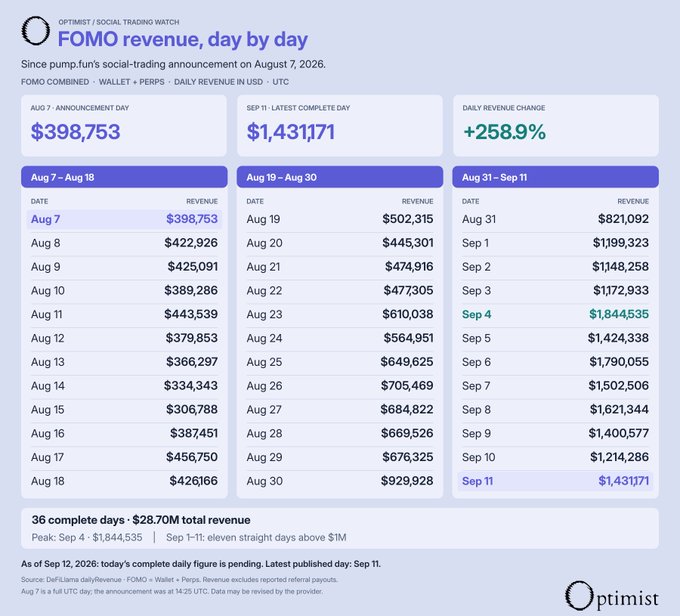The image size is (680, 616).
Task: Click the Aug 27 revenue $684,822
Action: click(x=407, y=410)
